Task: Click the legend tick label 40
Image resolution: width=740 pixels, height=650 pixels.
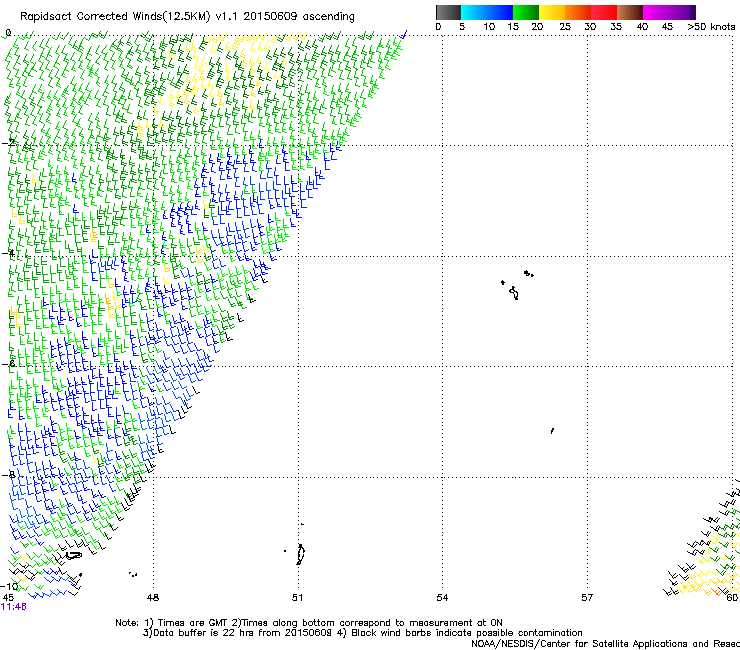Action: [642, 27]
